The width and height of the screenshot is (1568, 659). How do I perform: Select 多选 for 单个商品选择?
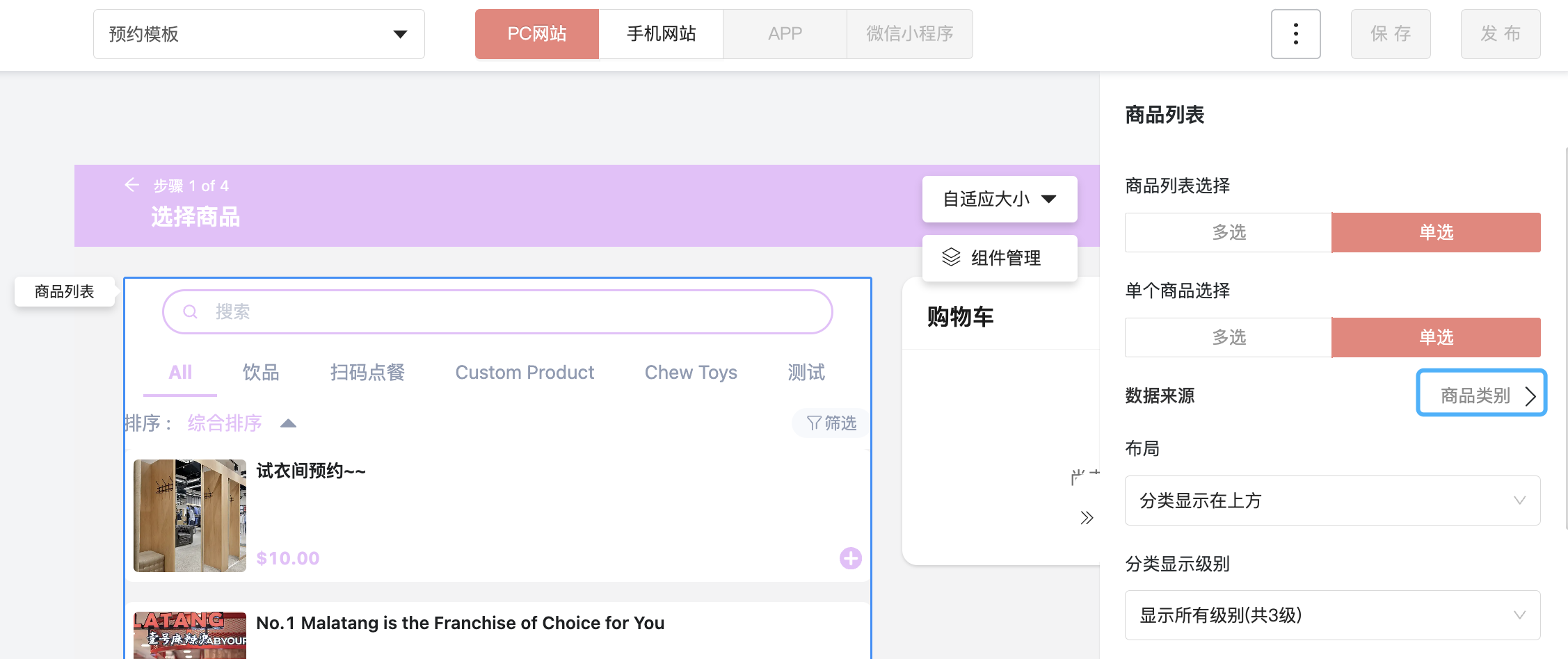(x=1229, y=337)
